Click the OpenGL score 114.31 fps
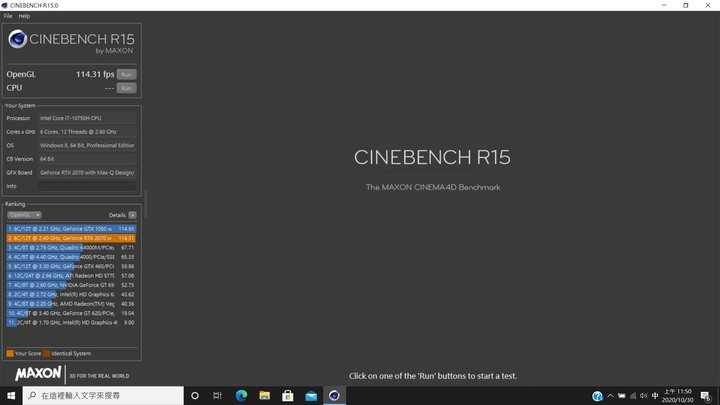Screen dimensions: 720x405 (95, 74)
